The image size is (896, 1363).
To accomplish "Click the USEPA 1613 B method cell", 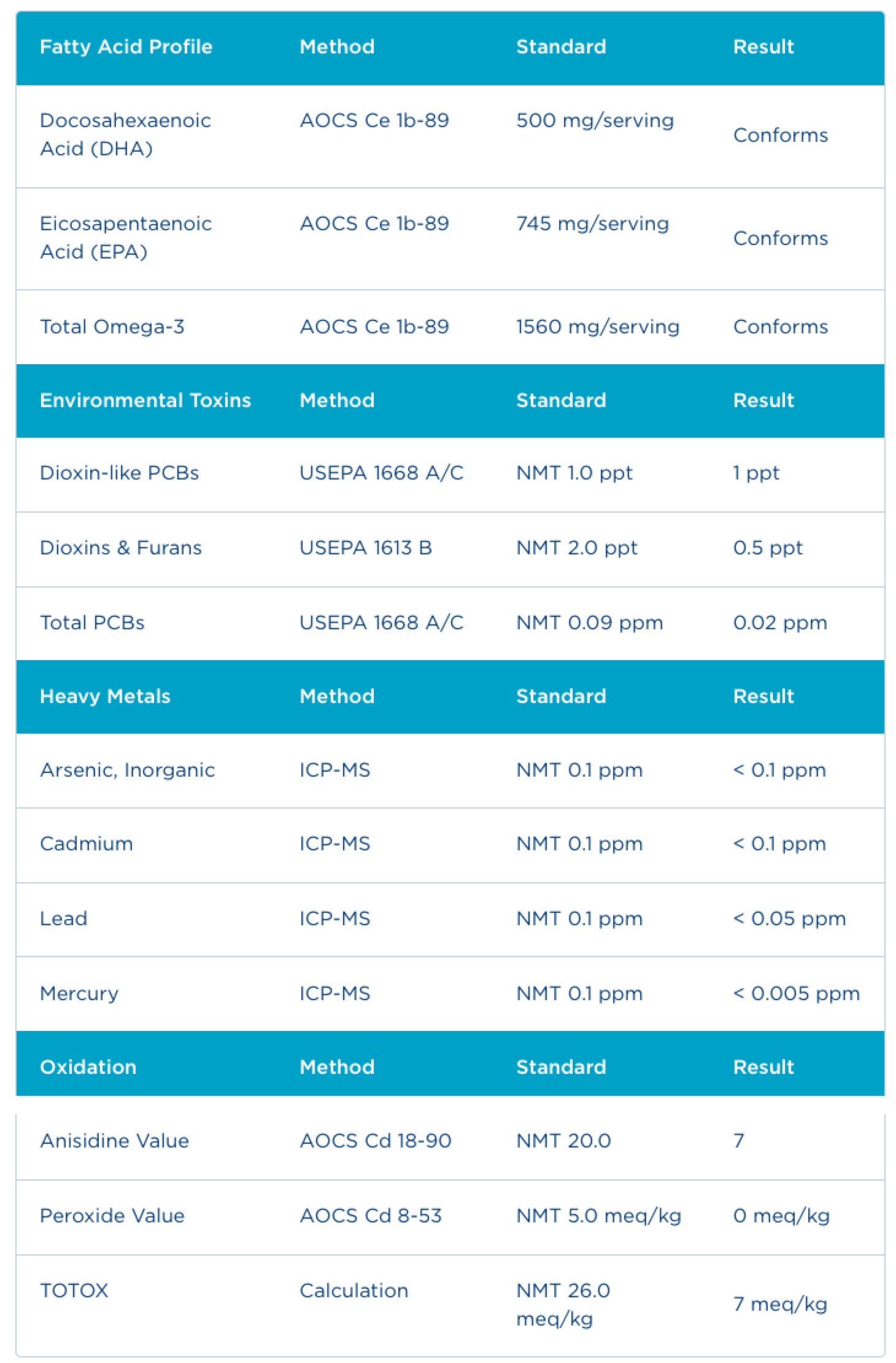I will coord(366,548).
